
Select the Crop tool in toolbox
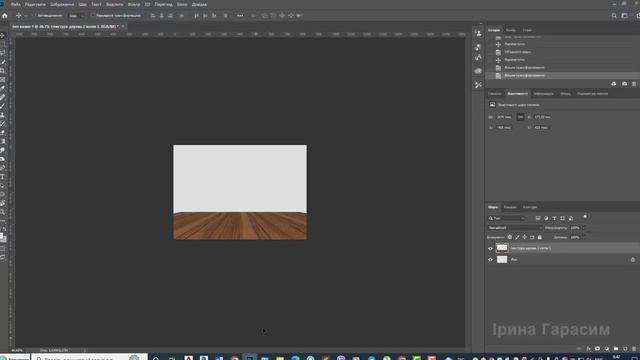pyautogui.click(x=2, y=71)
